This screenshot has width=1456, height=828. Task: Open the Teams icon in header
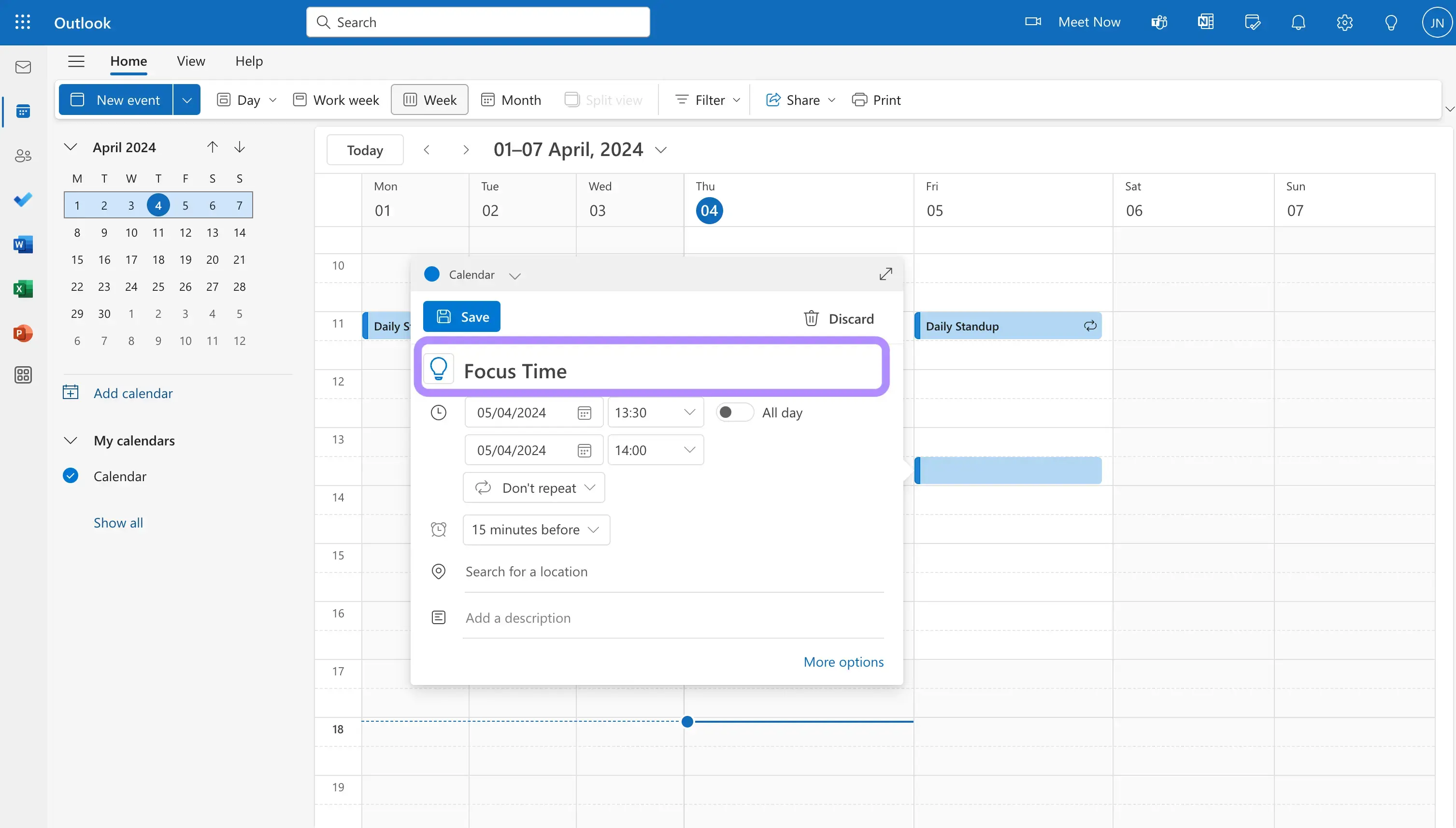[1158, 22]
